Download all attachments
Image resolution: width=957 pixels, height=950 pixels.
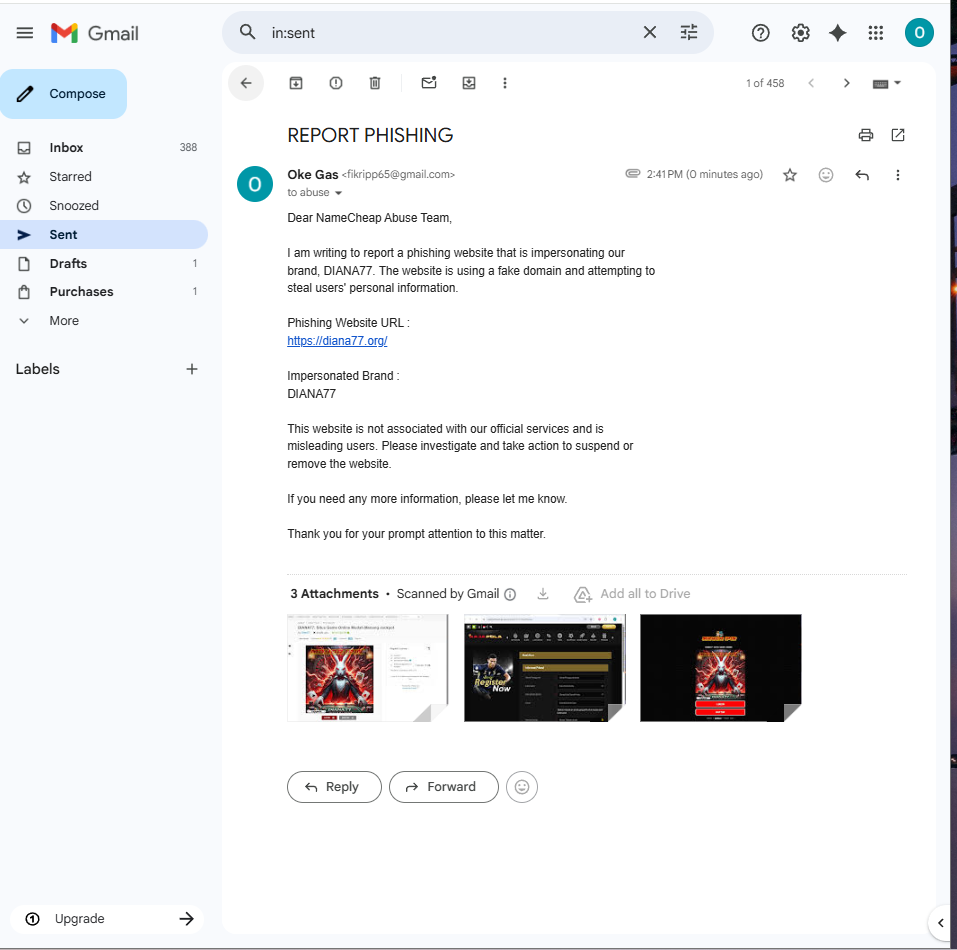pyautogui.click(x=543, y=594)
